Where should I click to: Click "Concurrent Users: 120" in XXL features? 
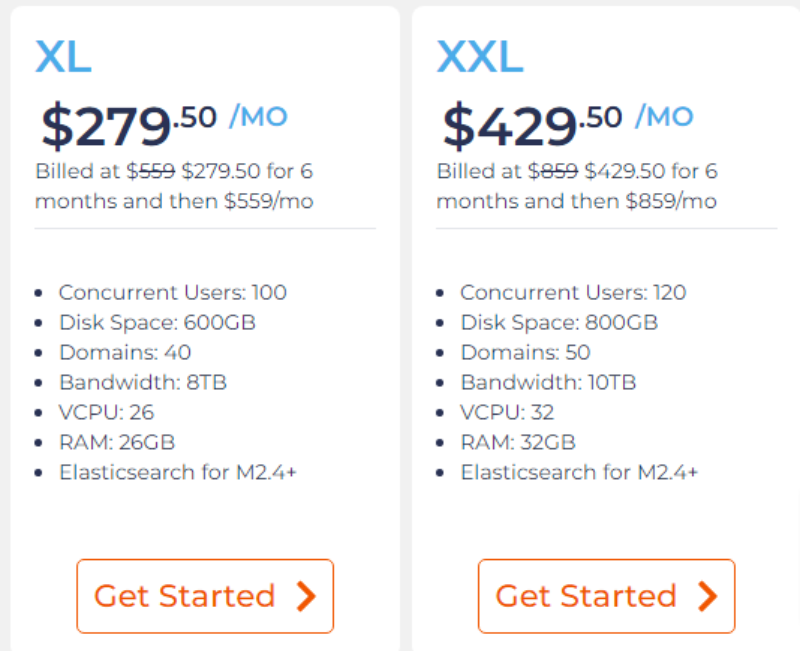pos(573,293)
